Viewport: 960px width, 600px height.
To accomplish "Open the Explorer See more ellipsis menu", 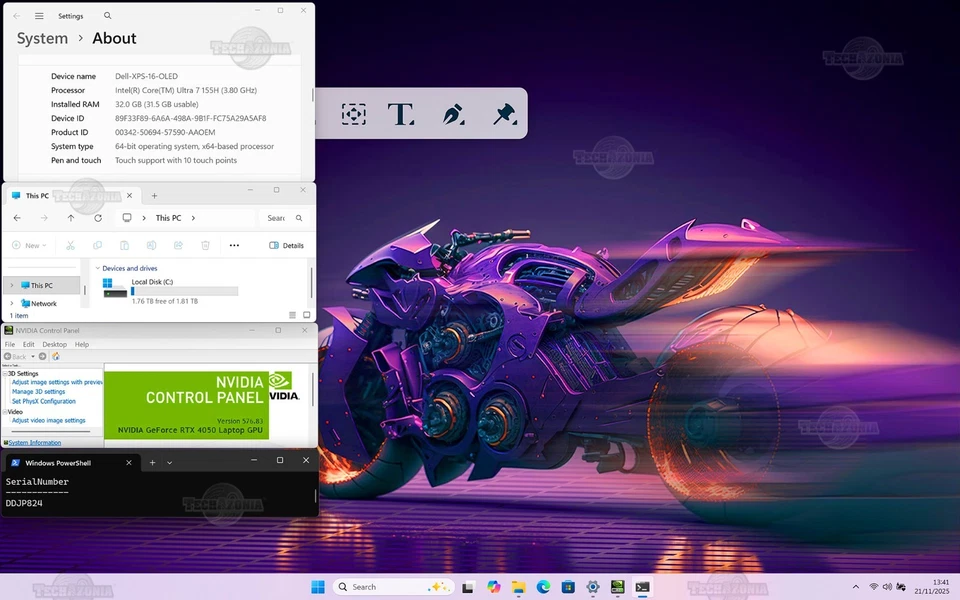I will (x=234, y=245).
